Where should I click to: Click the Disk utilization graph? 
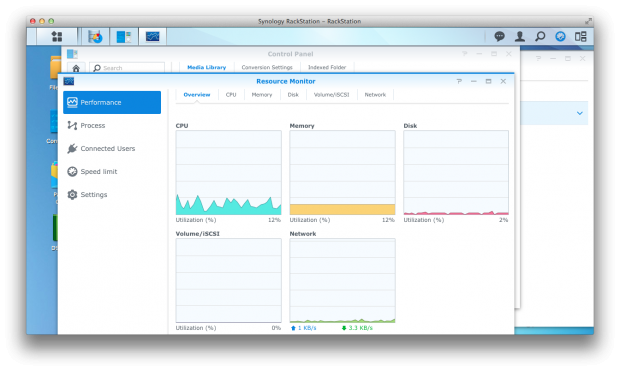[456, 173]
